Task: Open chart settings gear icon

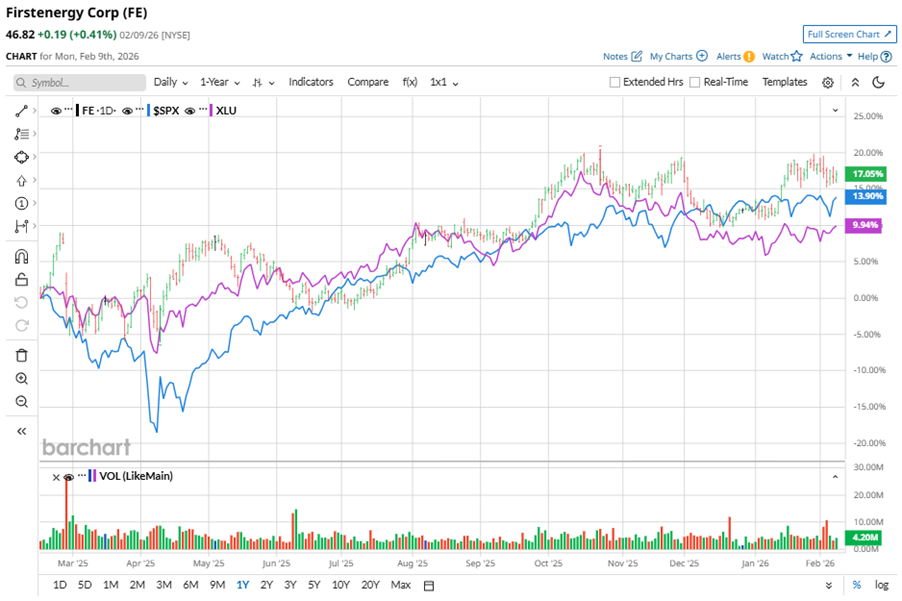Action: tap(828, 83)
